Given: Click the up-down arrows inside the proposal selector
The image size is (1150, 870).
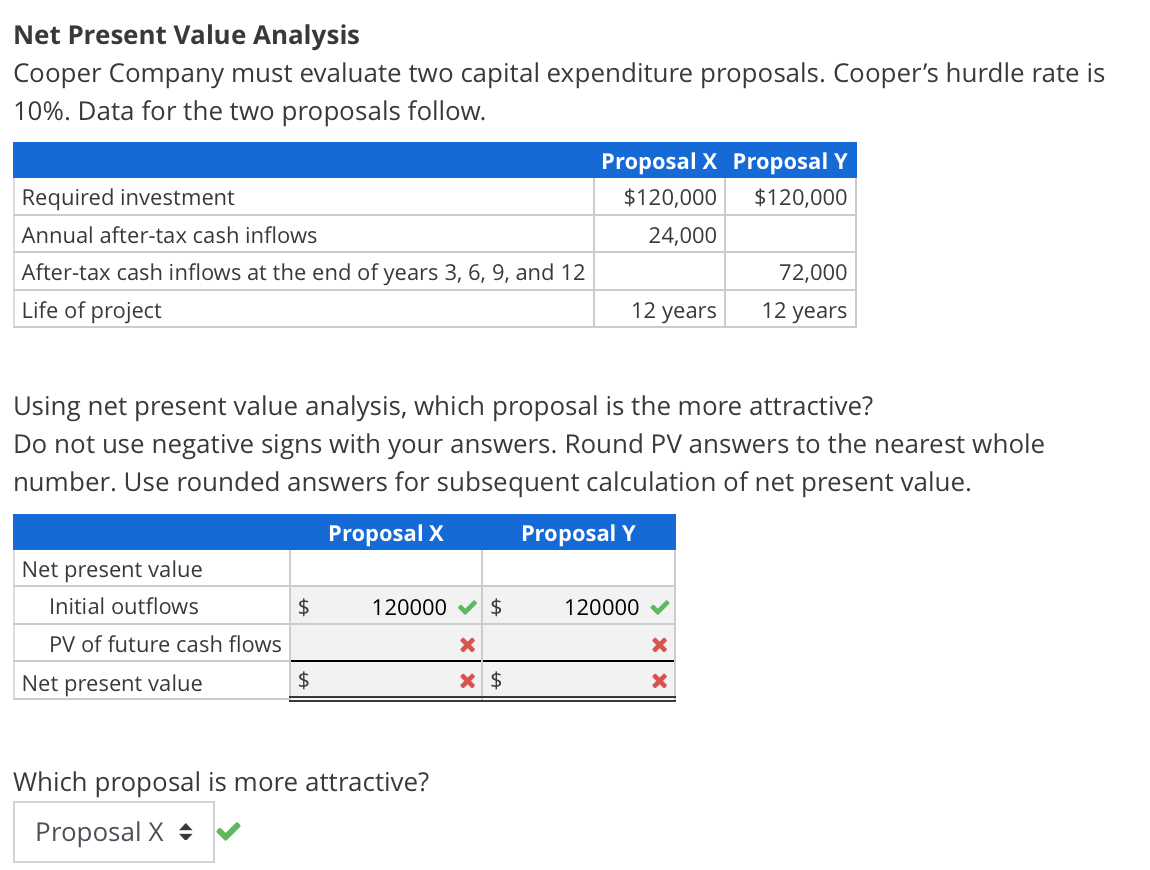Looking at the screenshot, I should point(186,831).
